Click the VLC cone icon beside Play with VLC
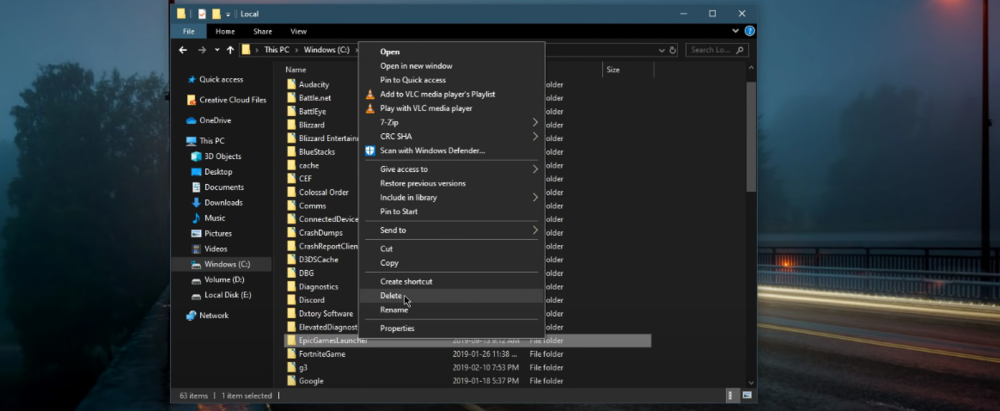This screenshot has width=1000, height=411. coord(370,108)
